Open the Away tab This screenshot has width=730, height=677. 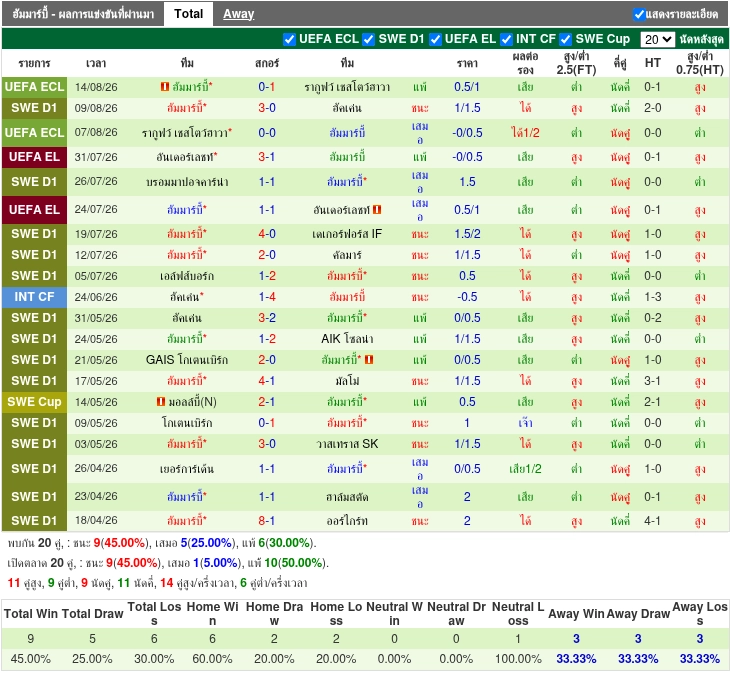[238, 14]
